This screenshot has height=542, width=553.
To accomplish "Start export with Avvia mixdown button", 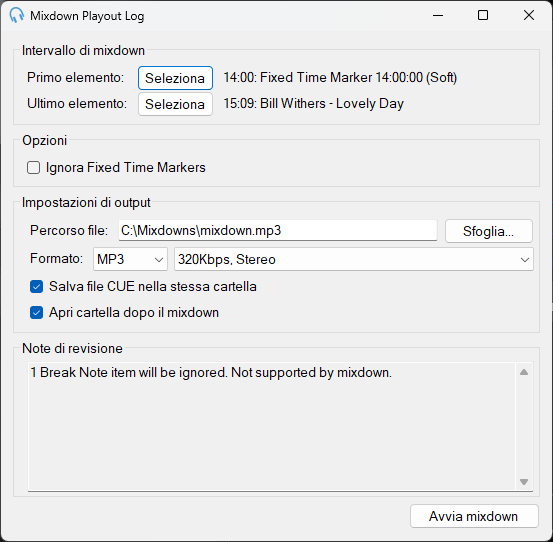I will click(x=474, y=516).
